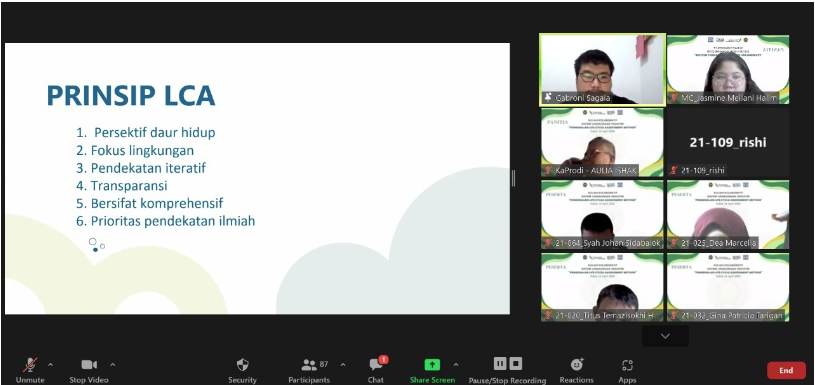This screenshot has width=815, height=385.
Task: Click slide text 'Persektif daur hidup'
Action: [x=154, y=132]
